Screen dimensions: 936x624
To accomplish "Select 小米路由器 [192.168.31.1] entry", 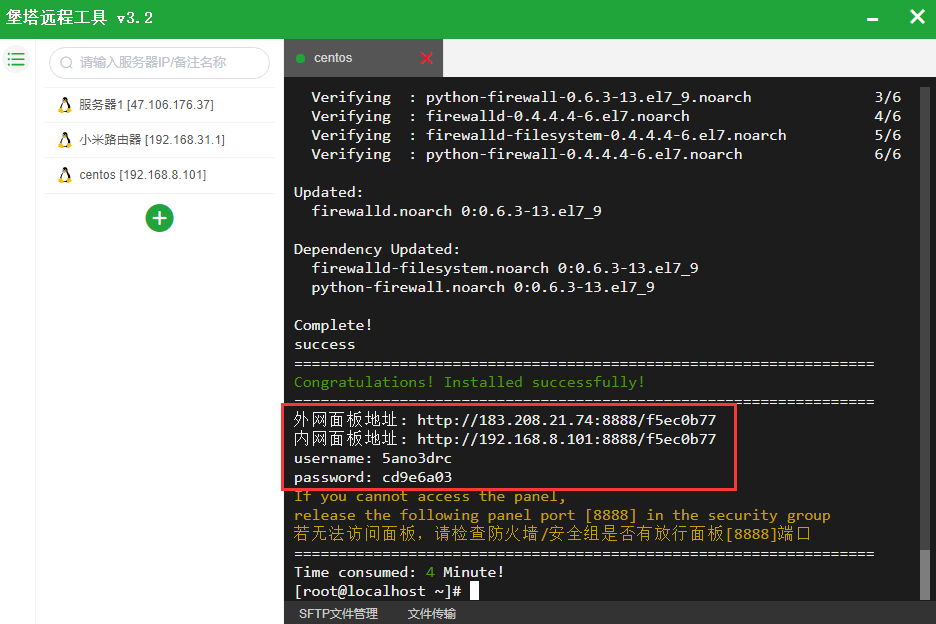I will point(159,140).
